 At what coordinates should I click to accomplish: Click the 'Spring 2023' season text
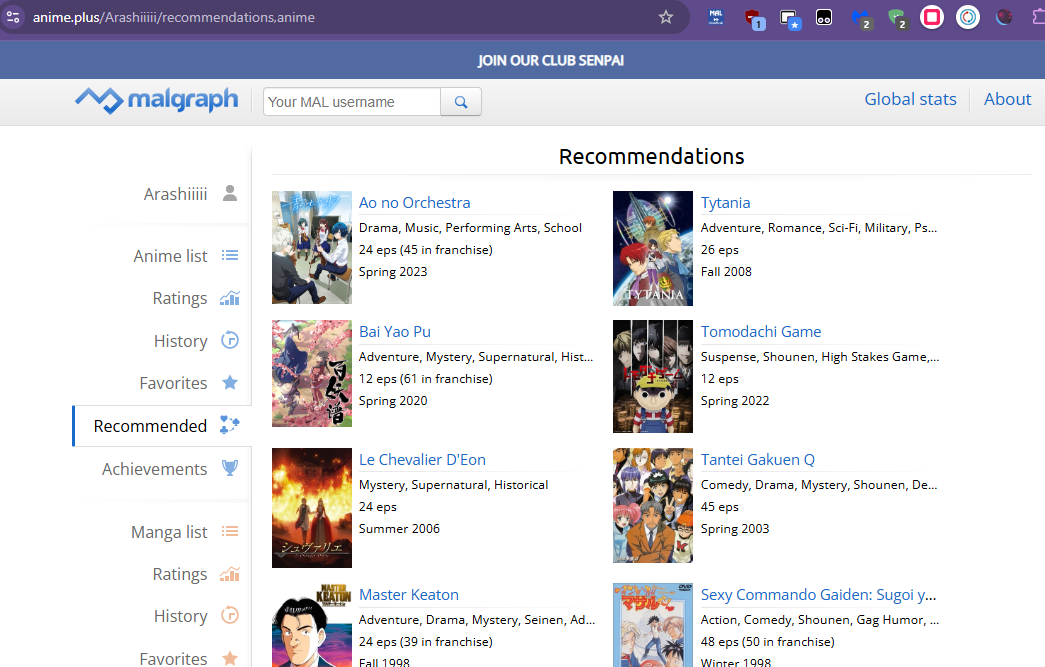393,272
